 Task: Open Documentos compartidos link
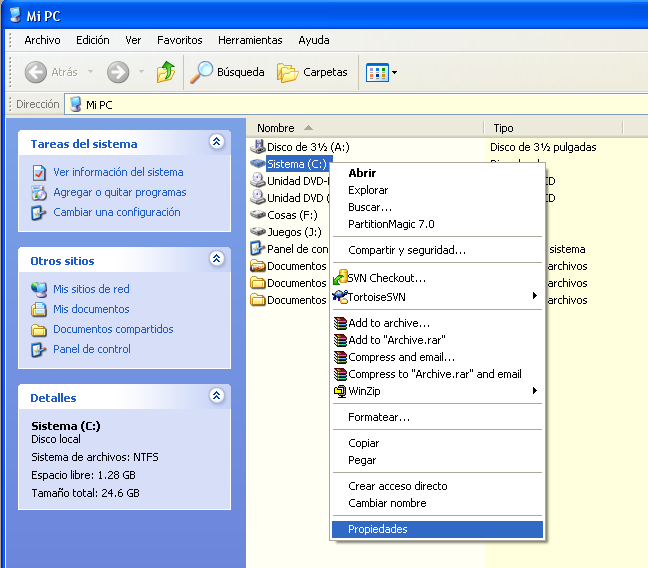[113, 329]
